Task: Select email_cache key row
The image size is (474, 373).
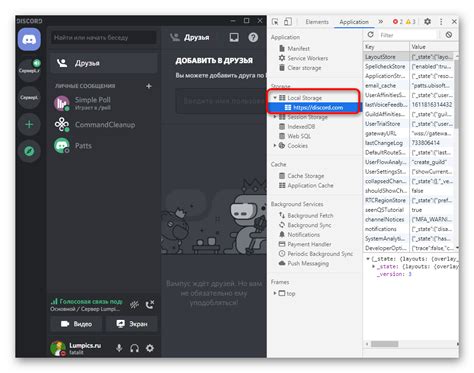Action: [409, 86]
